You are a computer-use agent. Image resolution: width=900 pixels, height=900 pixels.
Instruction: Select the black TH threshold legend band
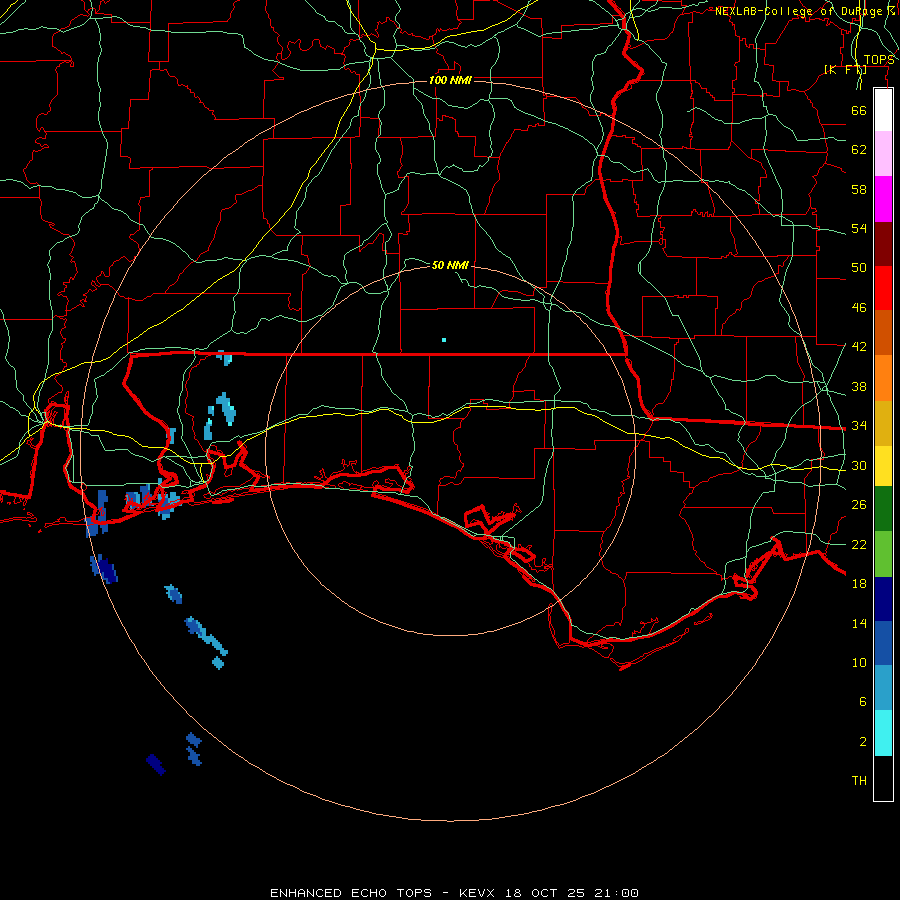883,778
